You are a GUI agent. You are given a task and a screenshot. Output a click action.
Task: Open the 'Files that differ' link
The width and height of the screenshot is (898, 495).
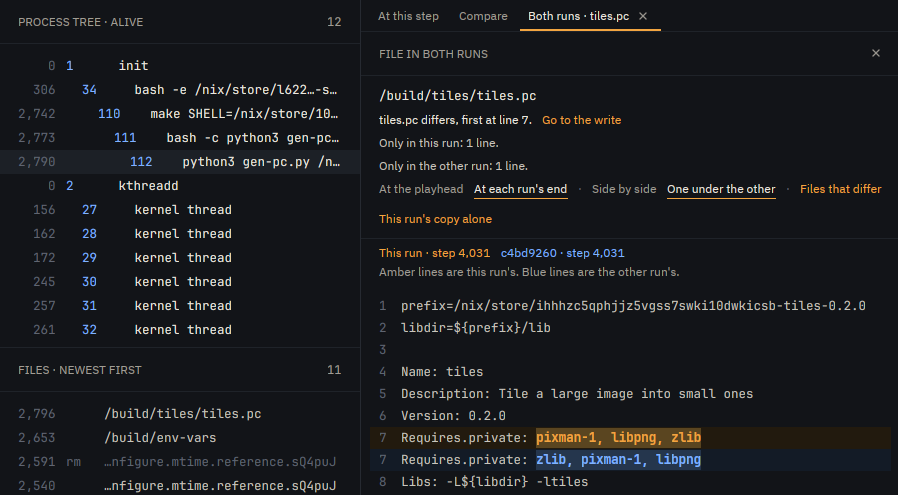click(840, 189)
